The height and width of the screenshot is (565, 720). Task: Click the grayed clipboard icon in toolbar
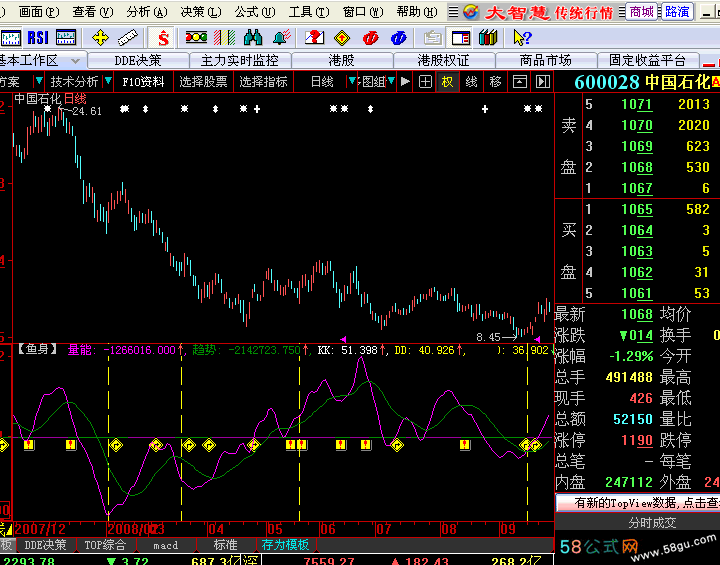pos(432,38)
